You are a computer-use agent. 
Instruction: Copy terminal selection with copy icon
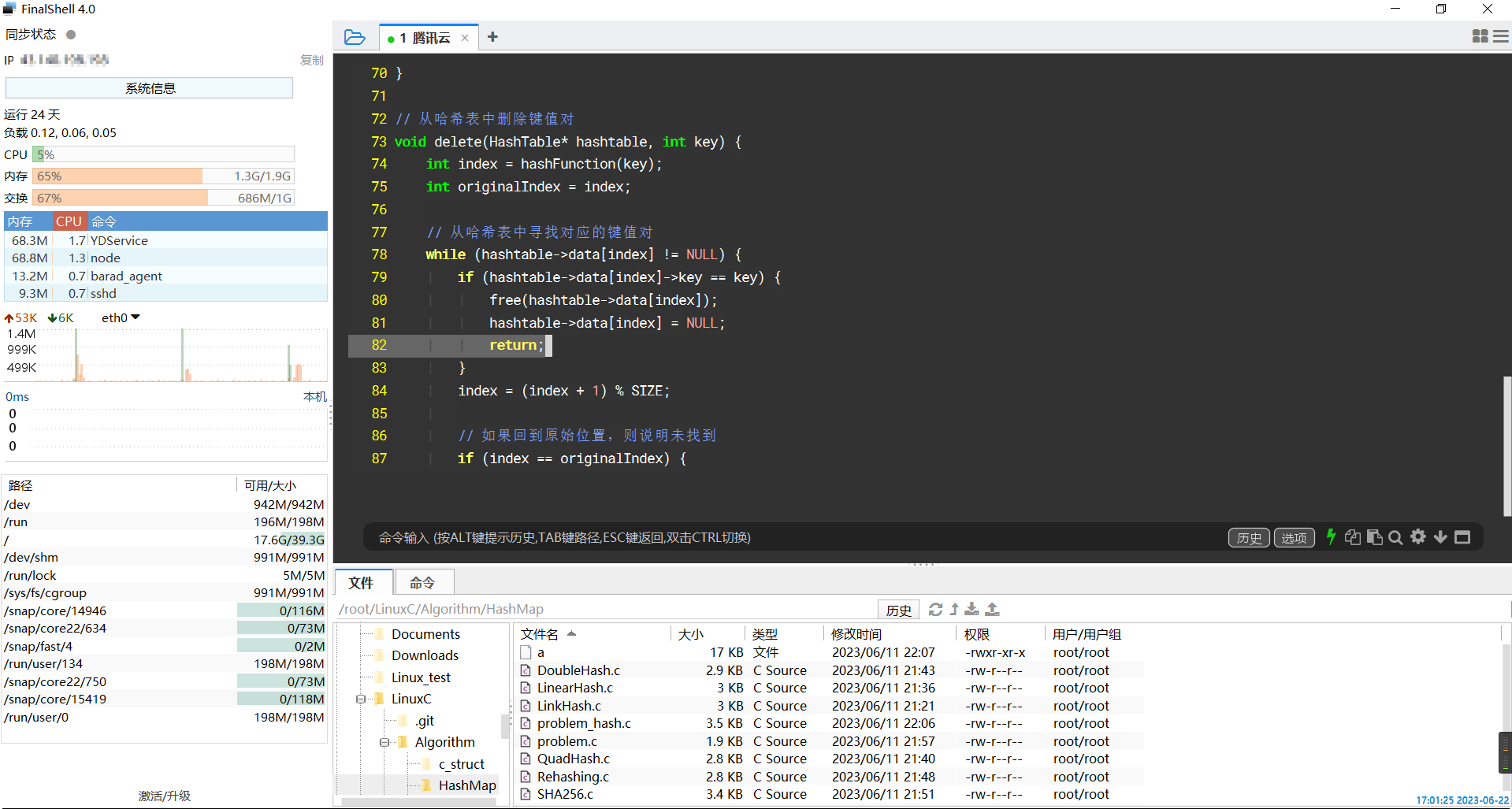1352,537
